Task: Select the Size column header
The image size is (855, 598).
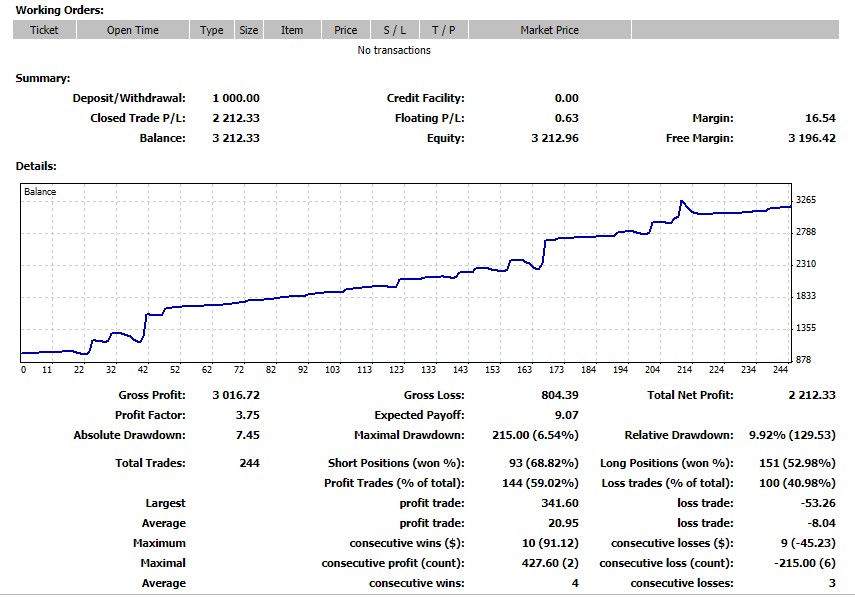Action: pyautogui.click(x=248, y=30)
